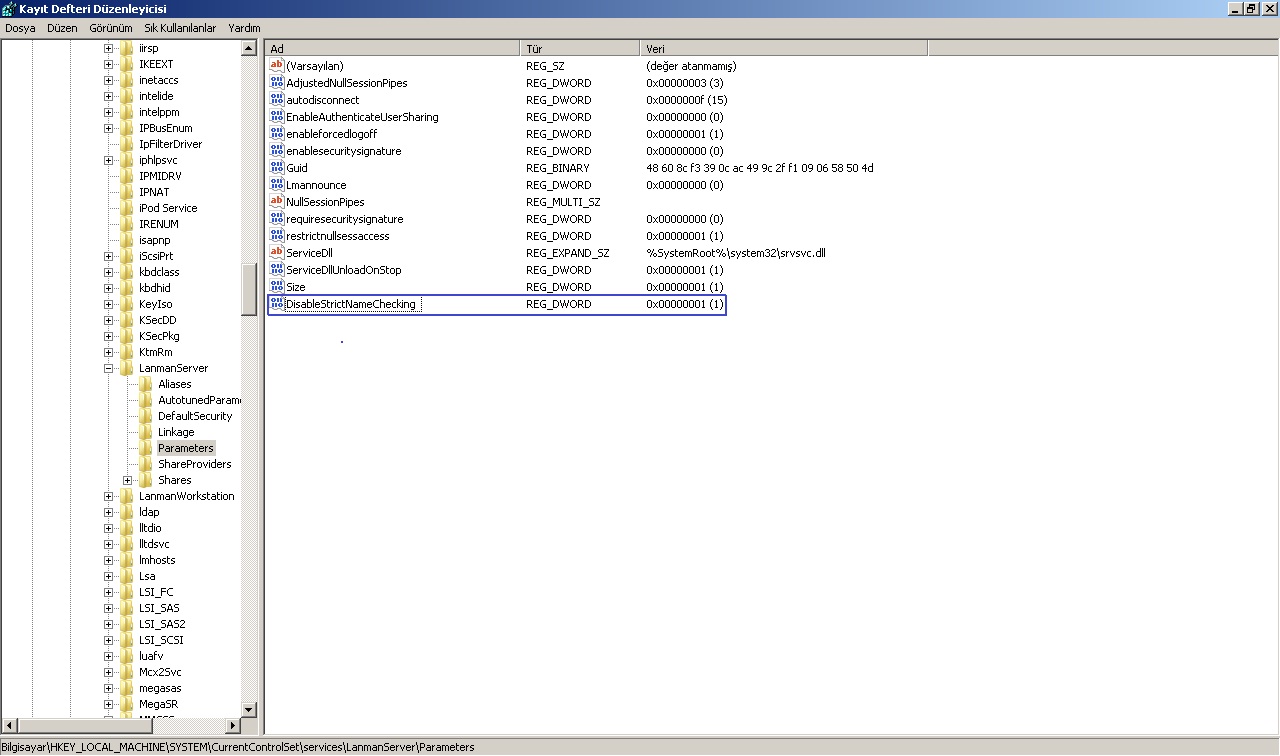Click the Shares folder icon
Screen dimensions: 1280x756
pos(146,480)
